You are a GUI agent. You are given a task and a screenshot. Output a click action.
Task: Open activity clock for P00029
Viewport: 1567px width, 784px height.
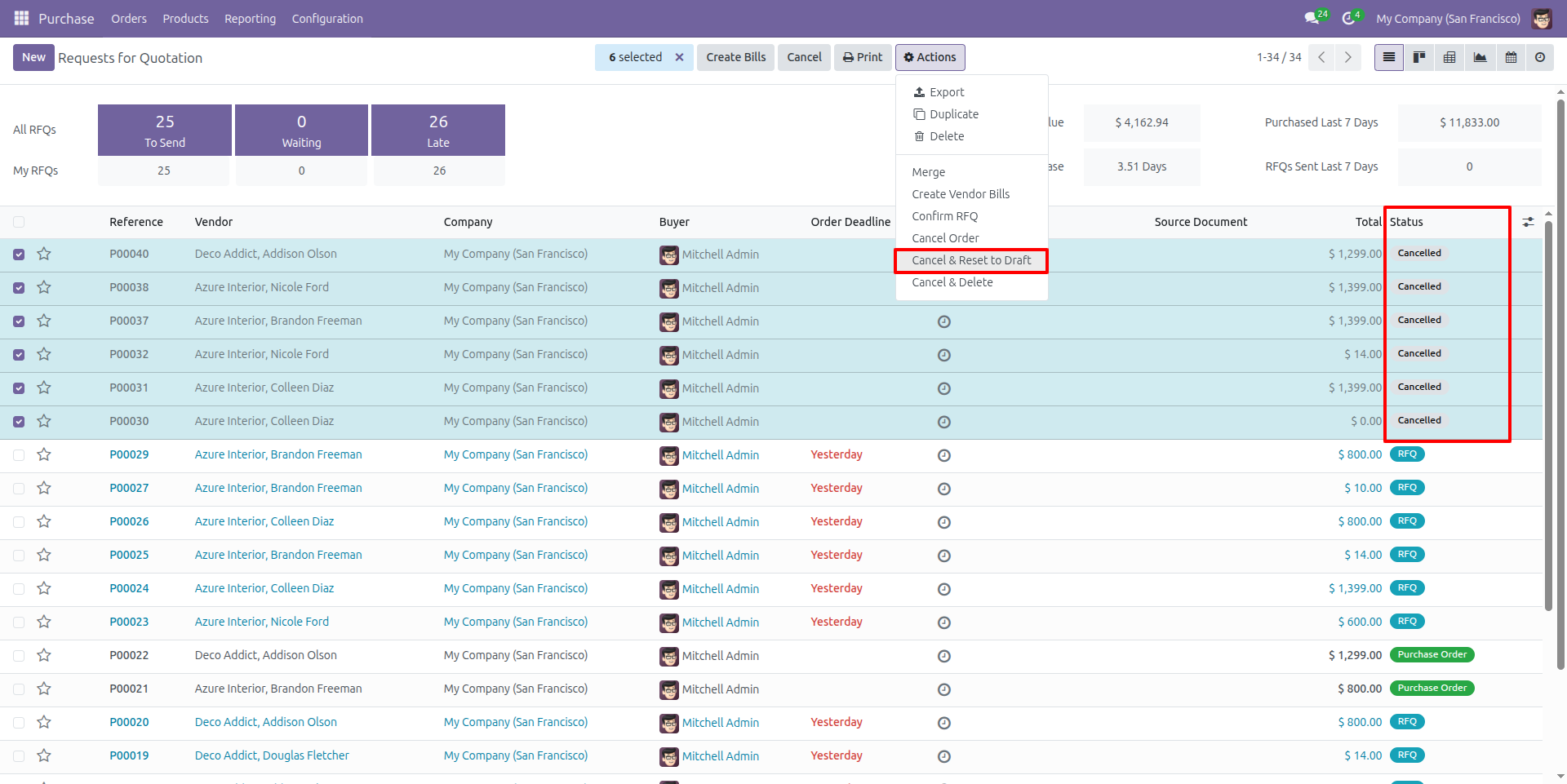tap(944, 455)
